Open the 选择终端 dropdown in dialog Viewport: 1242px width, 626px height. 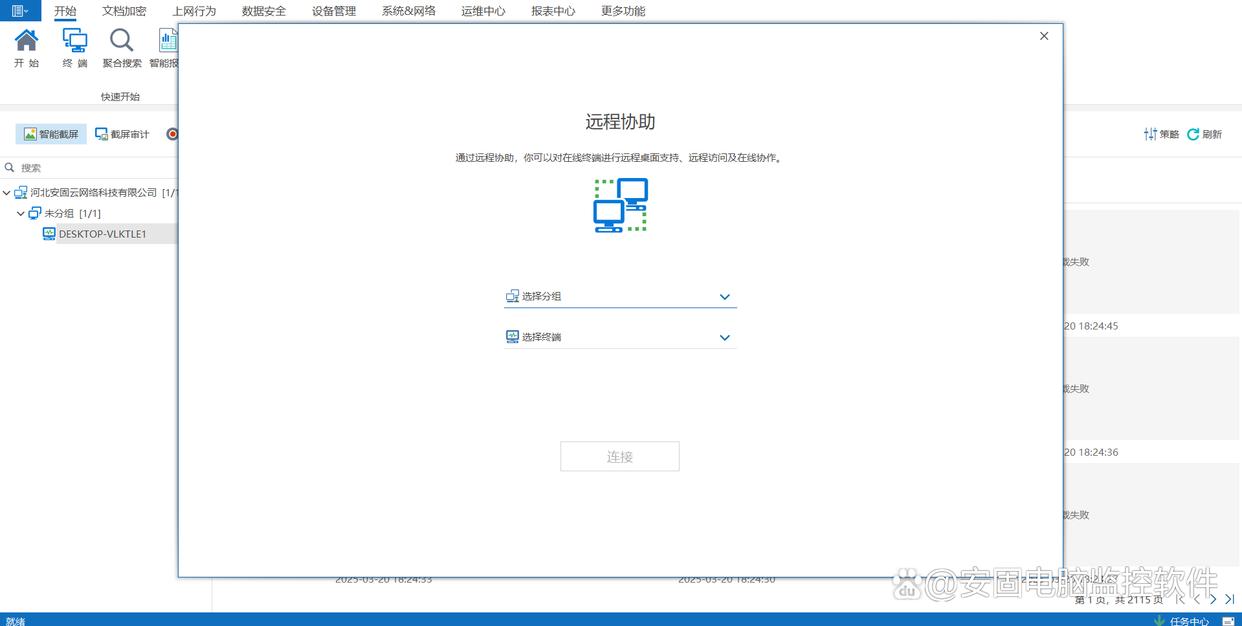620,337
